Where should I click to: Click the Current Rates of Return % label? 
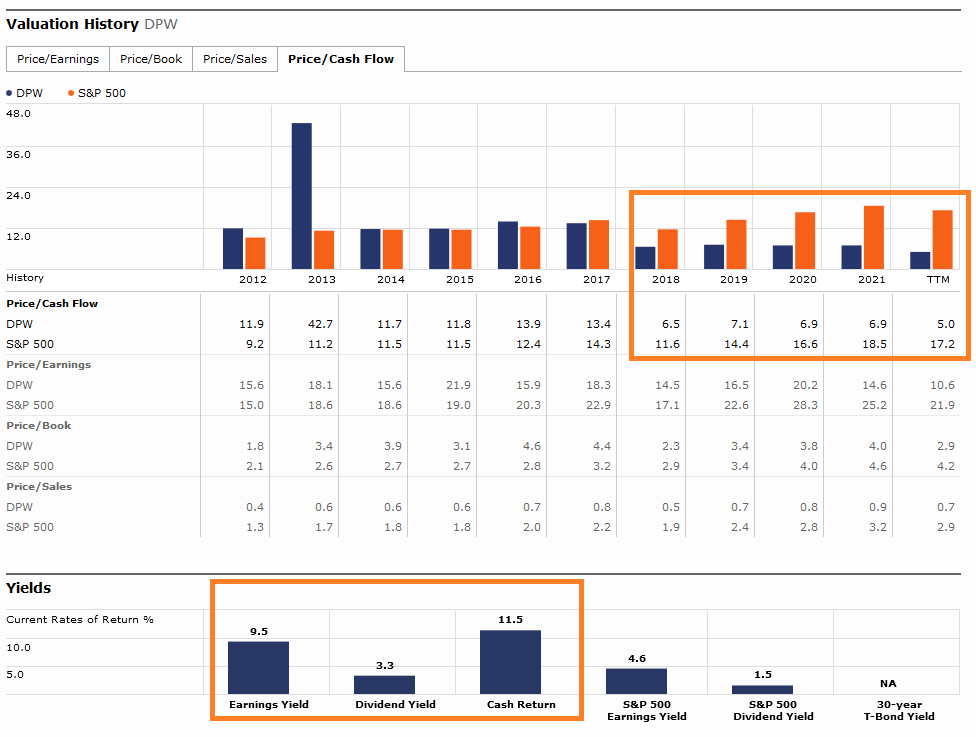(80, 619)
